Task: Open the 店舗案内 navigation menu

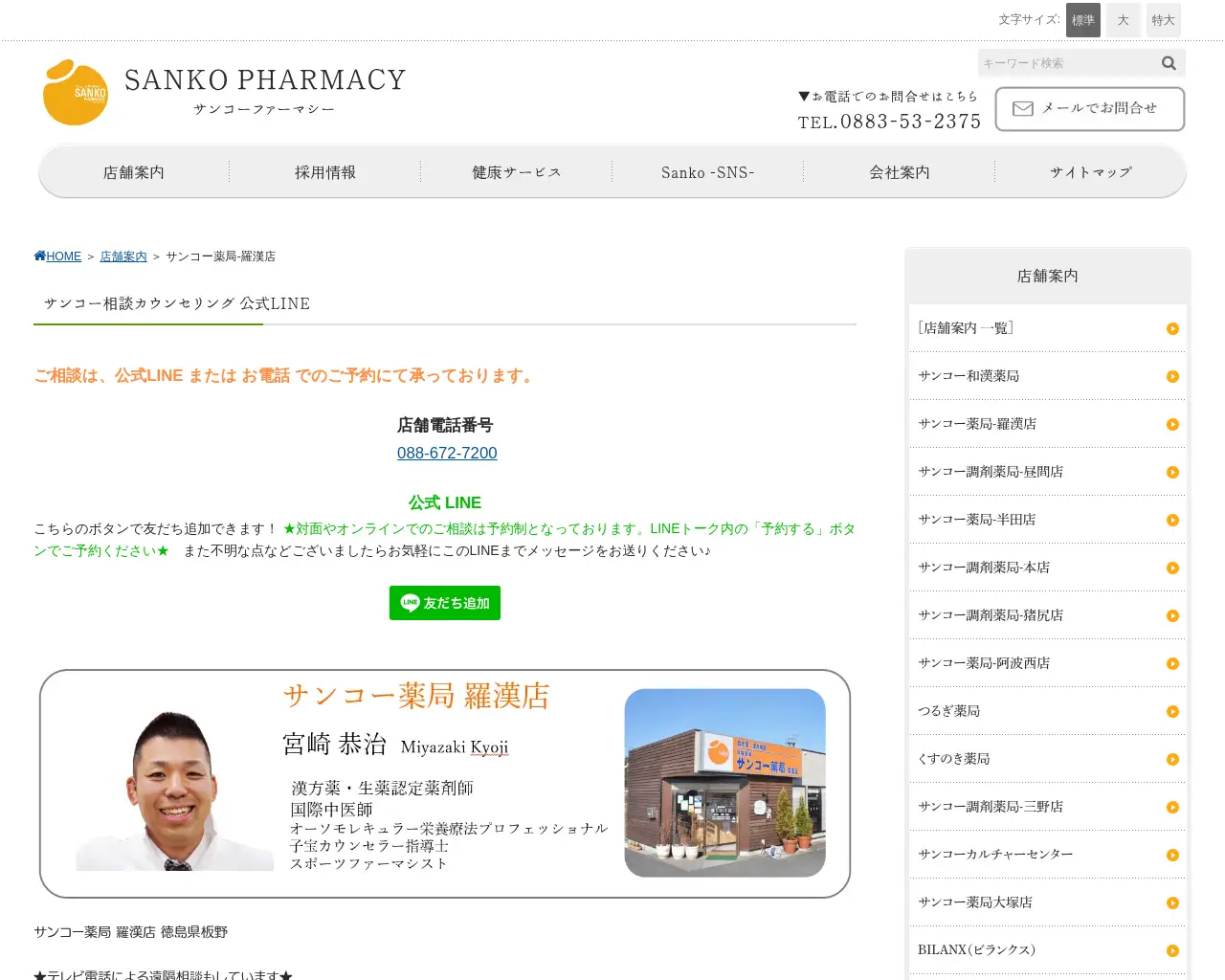Action: tap(134, 172)
